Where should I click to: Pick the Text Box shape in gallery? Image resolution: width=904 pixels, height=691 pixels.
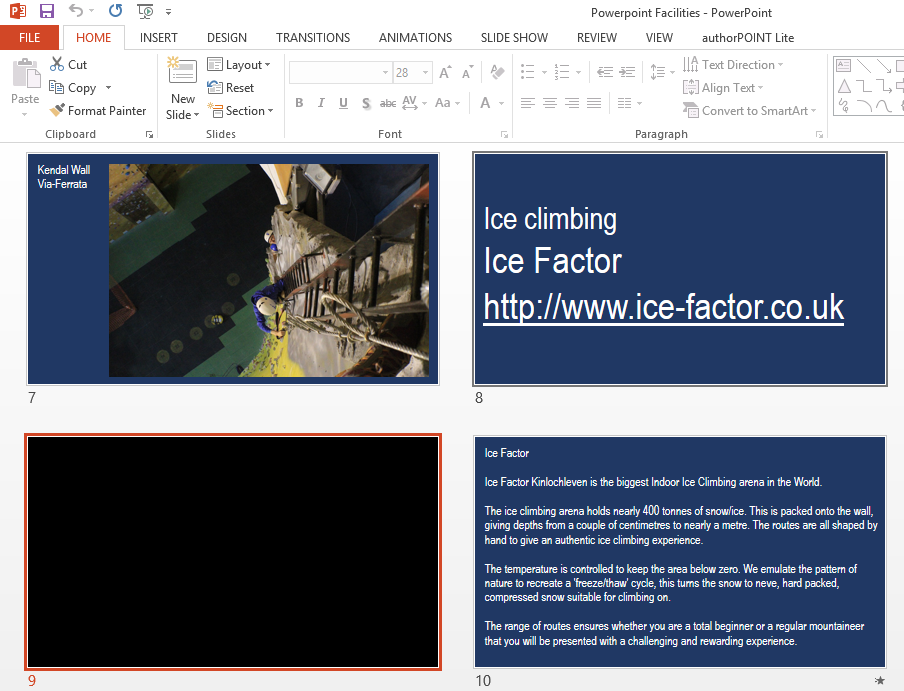point(844,65)
